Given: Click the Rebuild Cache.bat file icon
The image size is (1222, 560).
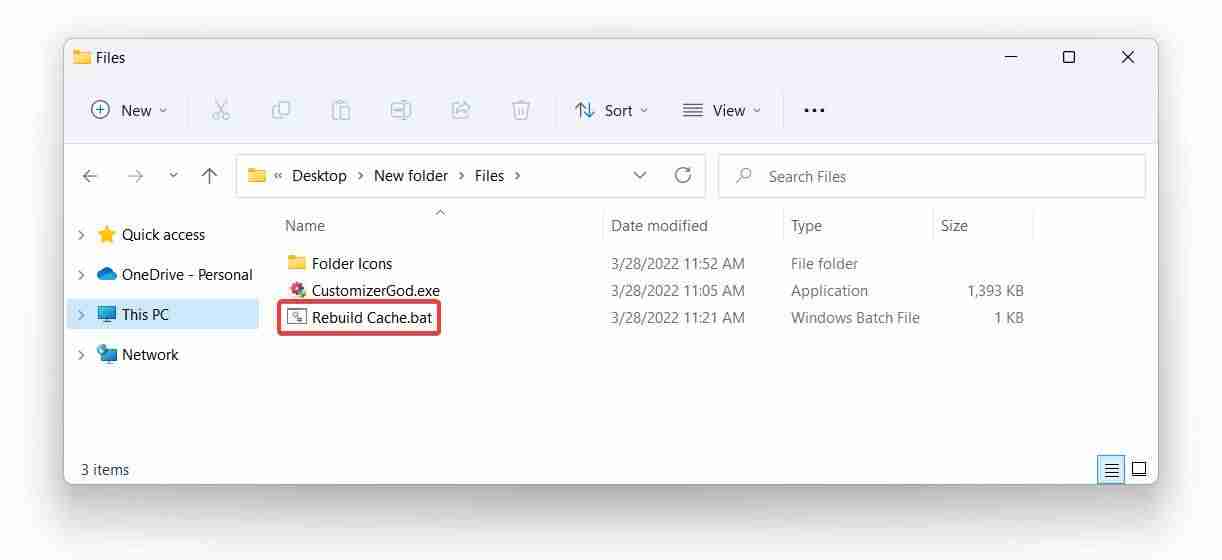Looking at the screenshot, I should [296, 317].
